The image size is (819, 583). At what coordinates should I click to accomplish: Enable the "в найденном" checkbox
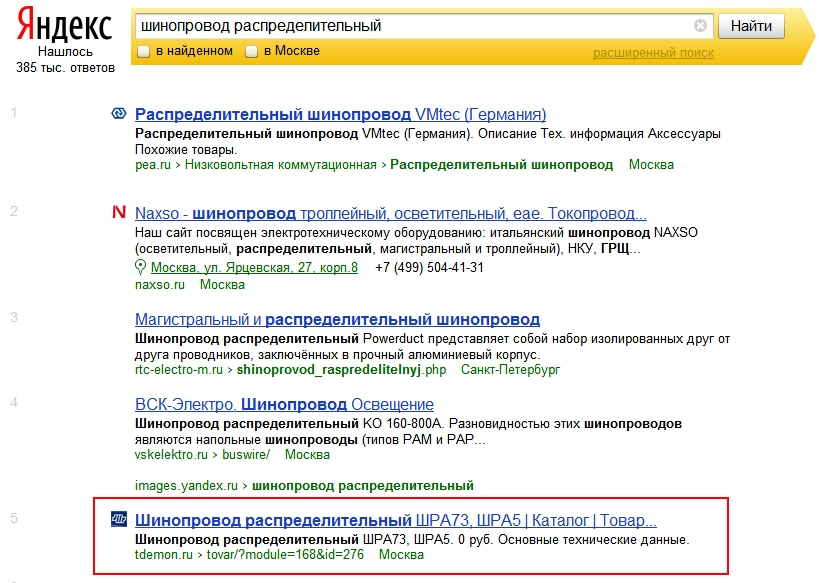point(143,51)
